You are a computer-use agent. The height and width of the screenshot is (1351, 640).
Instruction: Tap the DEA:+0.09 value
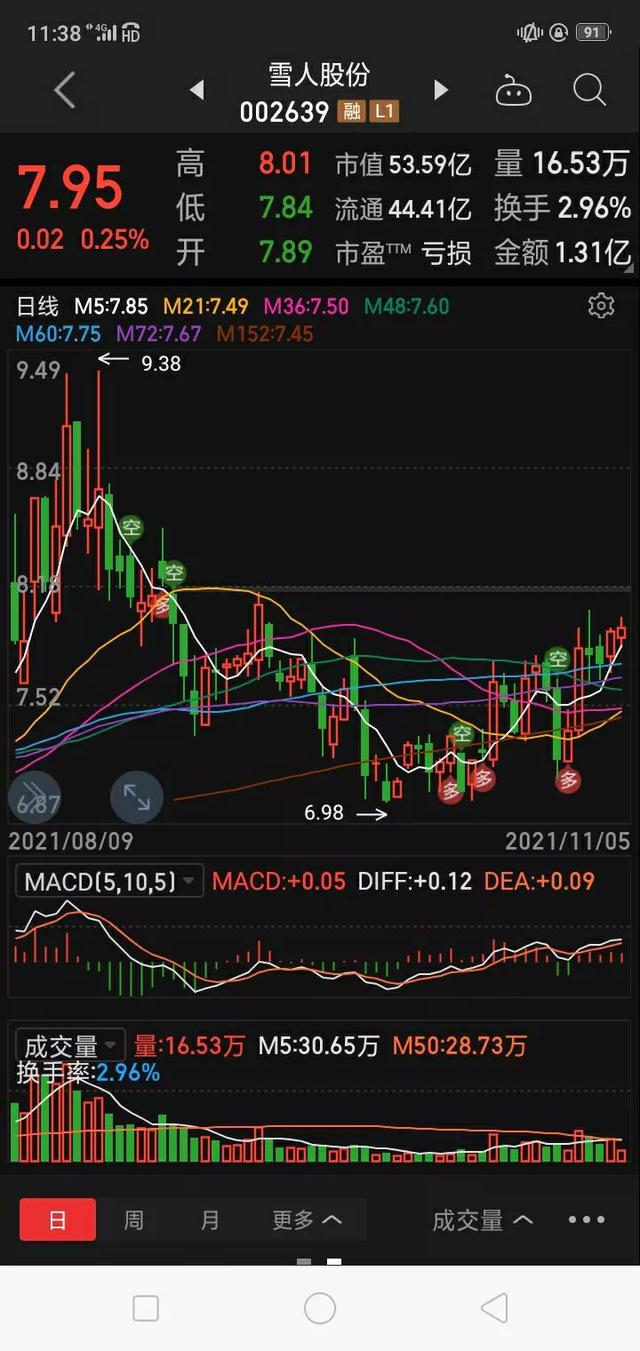click(539, 881)
